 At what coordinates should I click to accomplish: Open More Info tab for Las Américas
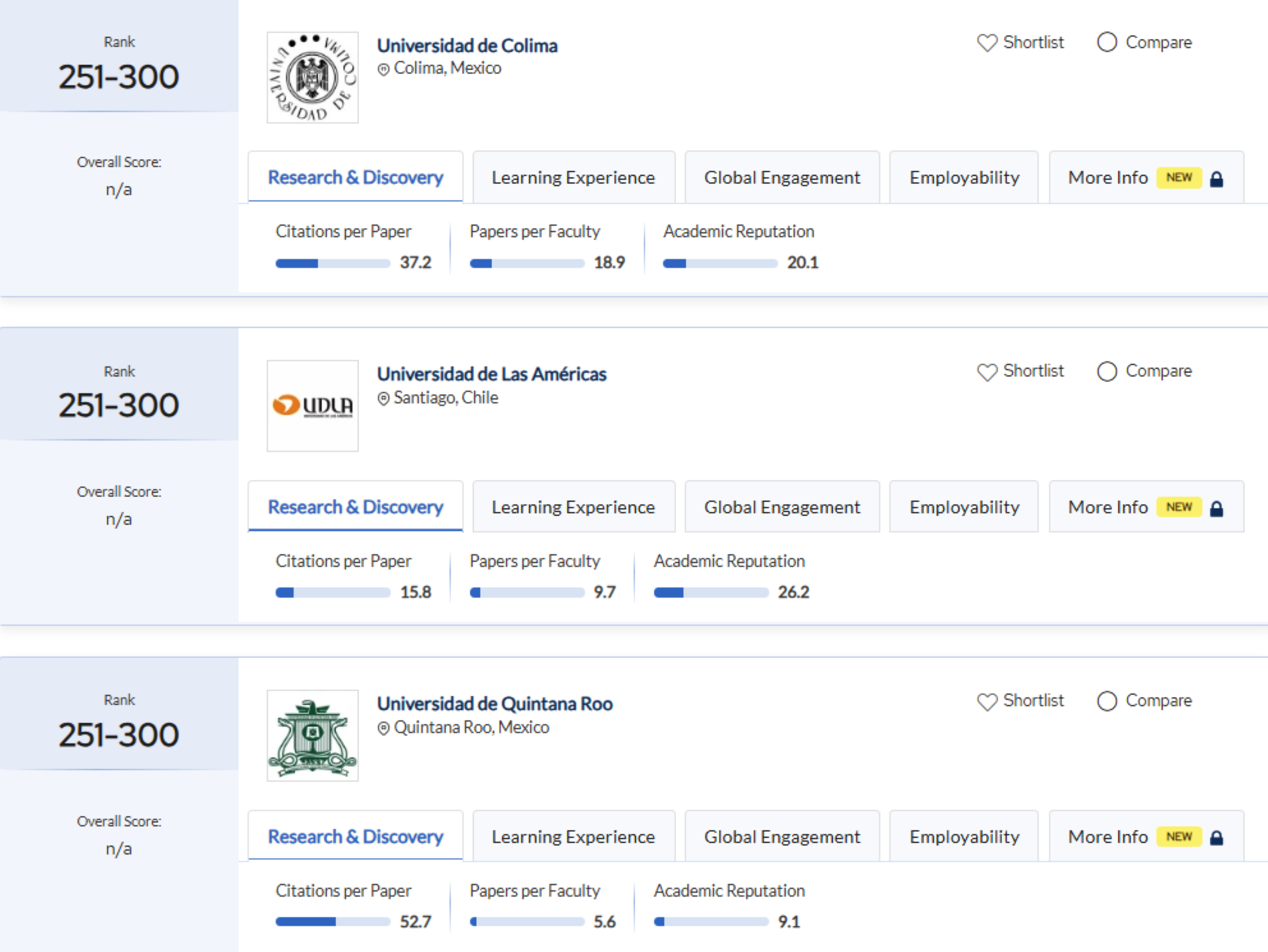click(x=1108, y=507)
